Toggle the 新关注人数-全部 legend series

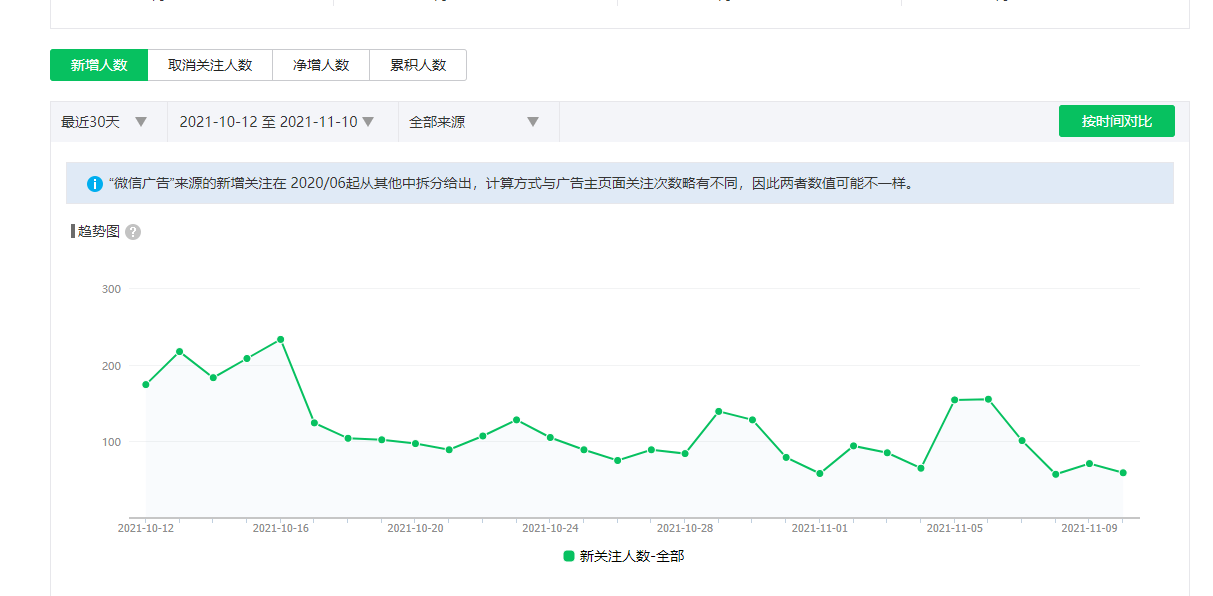[623, 556]
